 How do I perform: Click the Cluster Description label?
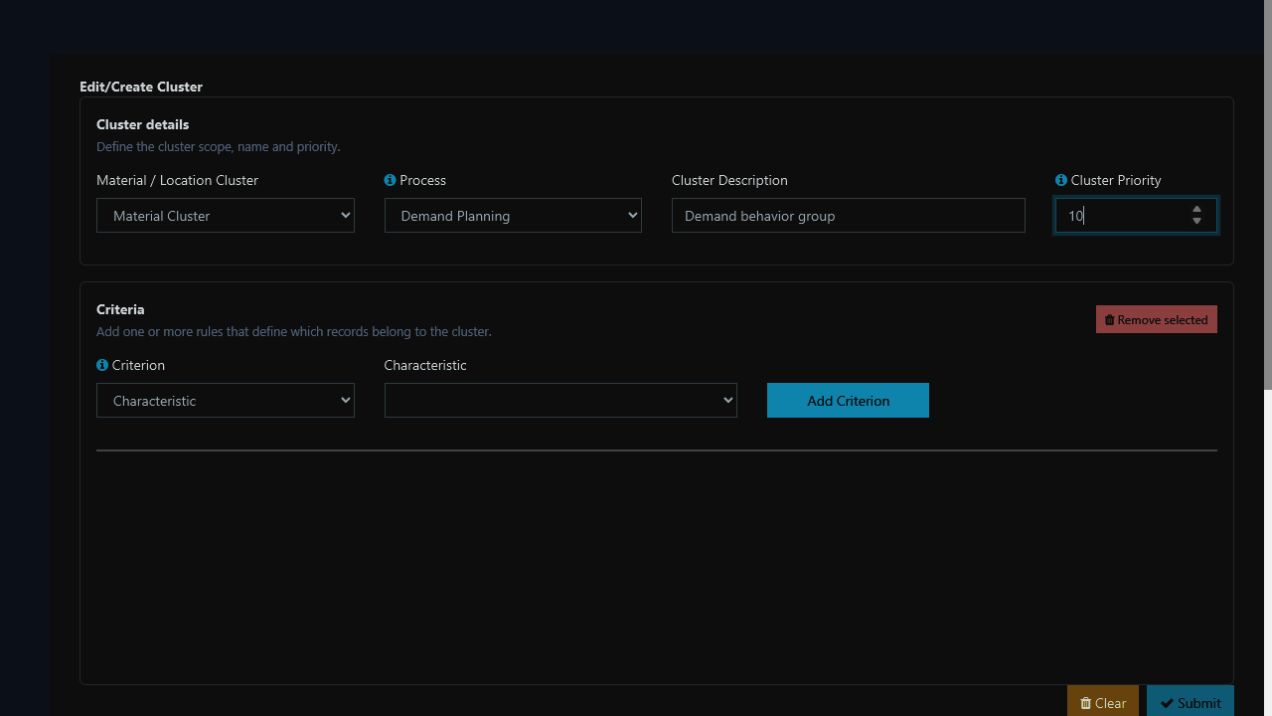point(729,181)
